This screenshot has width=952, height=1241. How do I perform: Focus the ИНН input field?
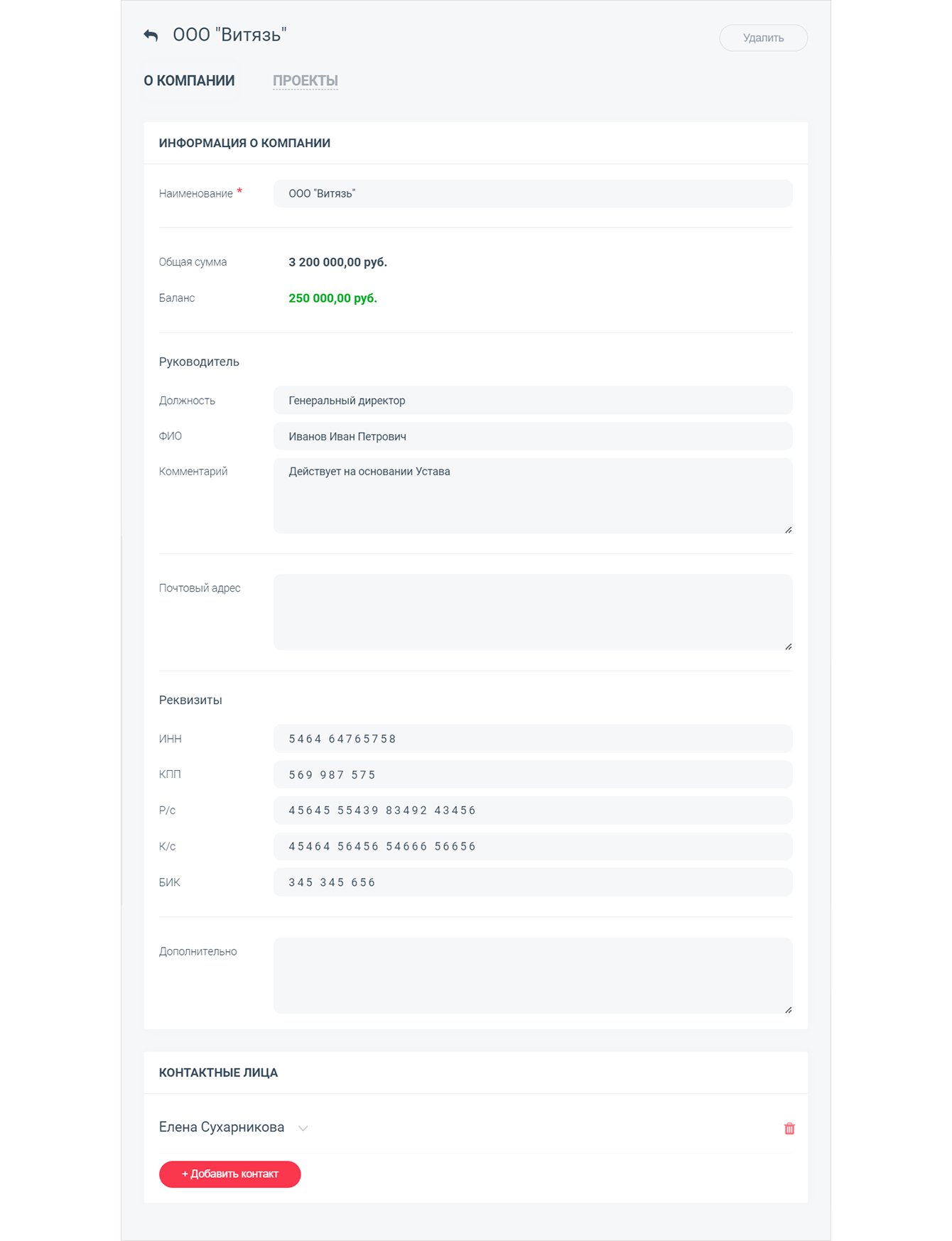(532, 739)
